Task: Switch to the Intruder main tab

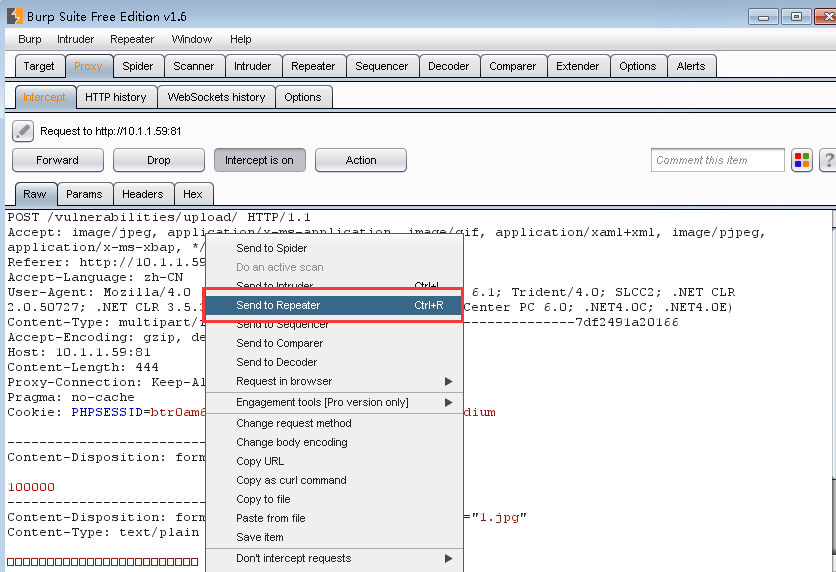Action: coord(253,66)
